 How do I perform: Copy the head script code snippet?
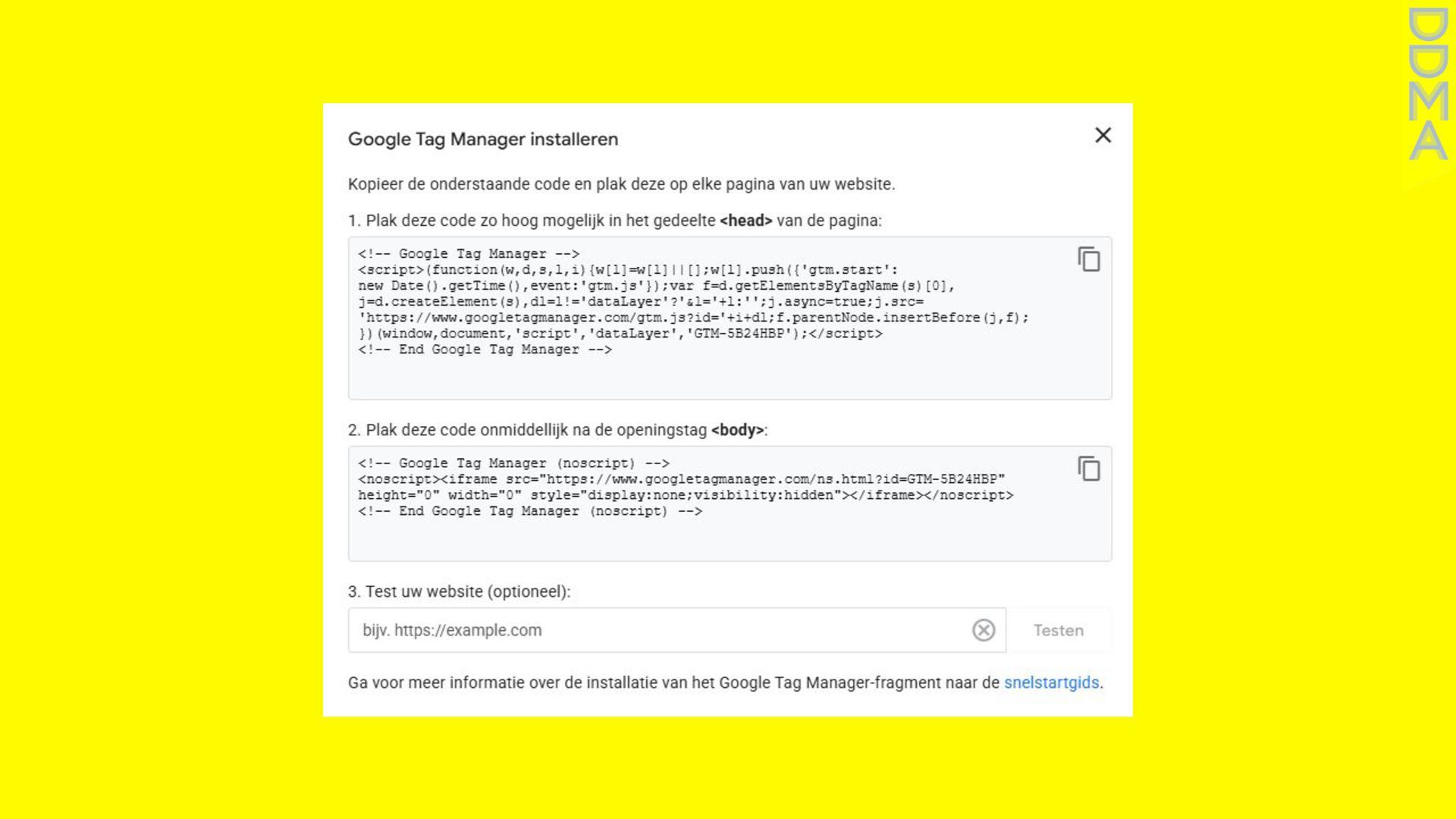pyautogui.click(x=1089, y=259)
